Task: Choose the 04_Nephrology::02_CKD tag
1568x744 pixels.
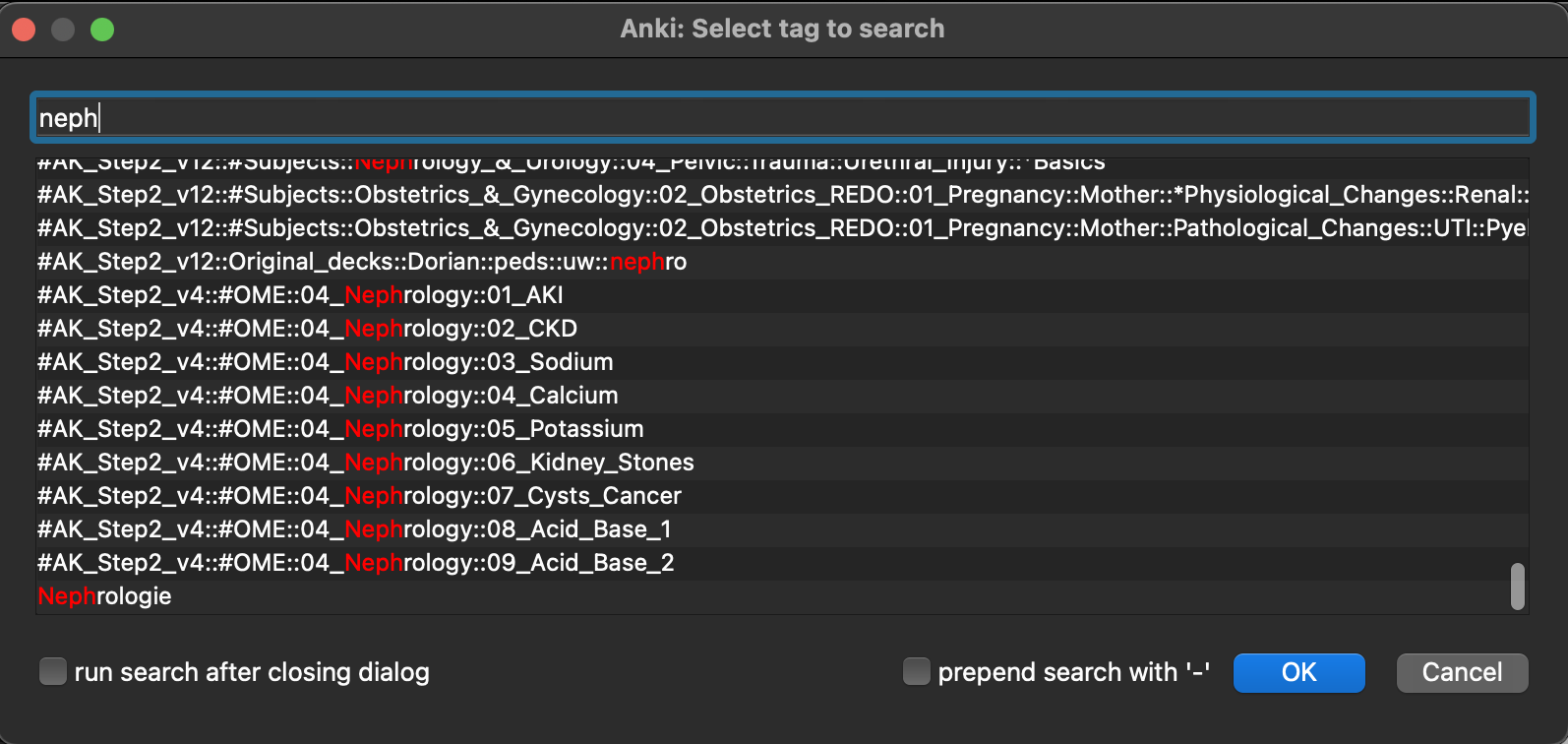Action: 307,329
